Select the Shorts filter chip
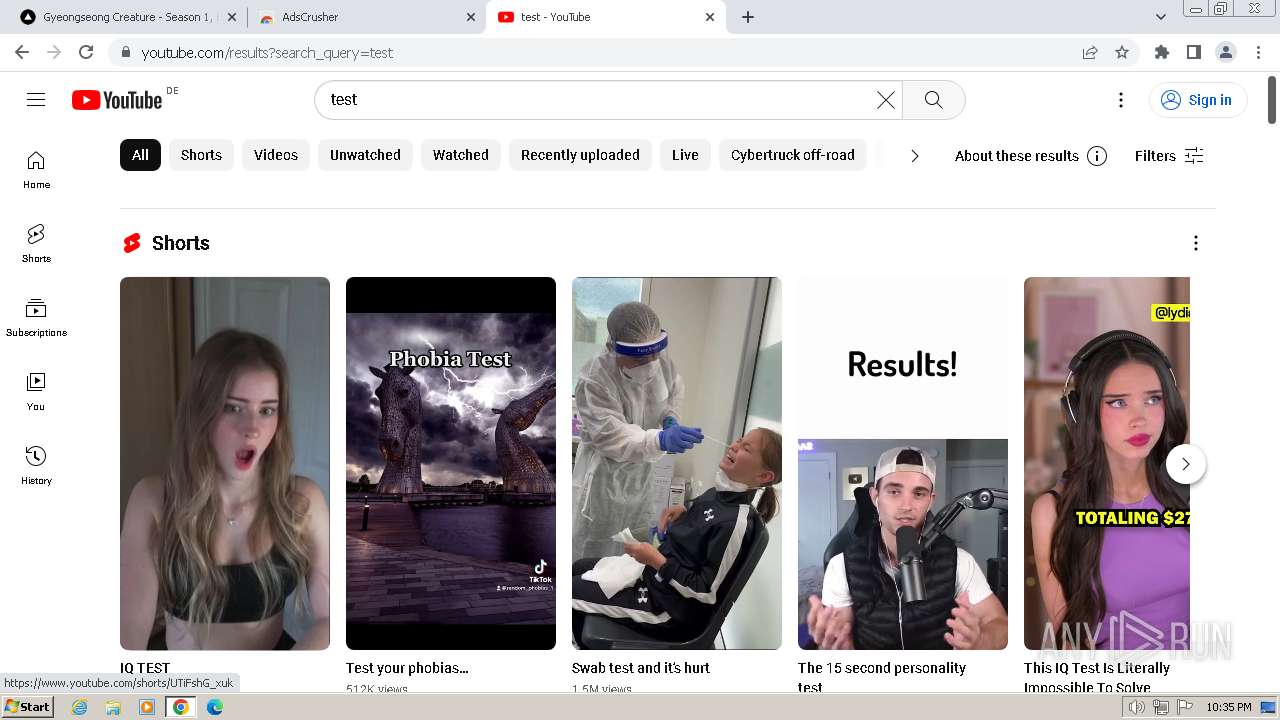 (x=201, y=155)
